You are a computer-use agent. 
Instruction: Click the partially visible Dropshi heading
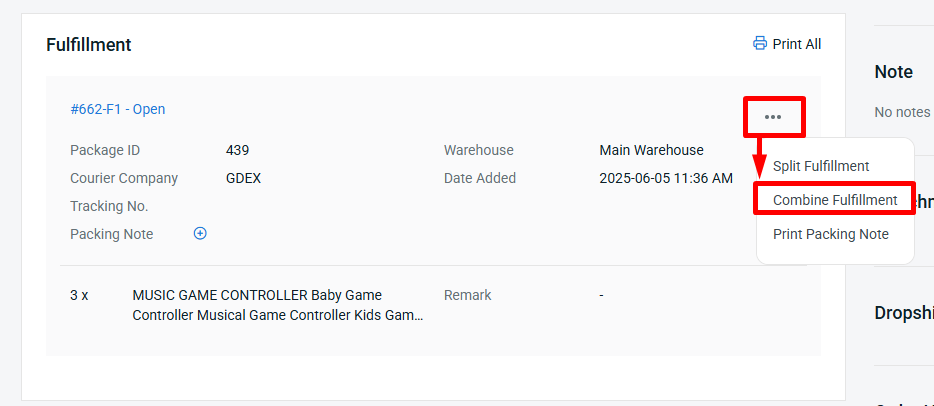pos(904,313)
